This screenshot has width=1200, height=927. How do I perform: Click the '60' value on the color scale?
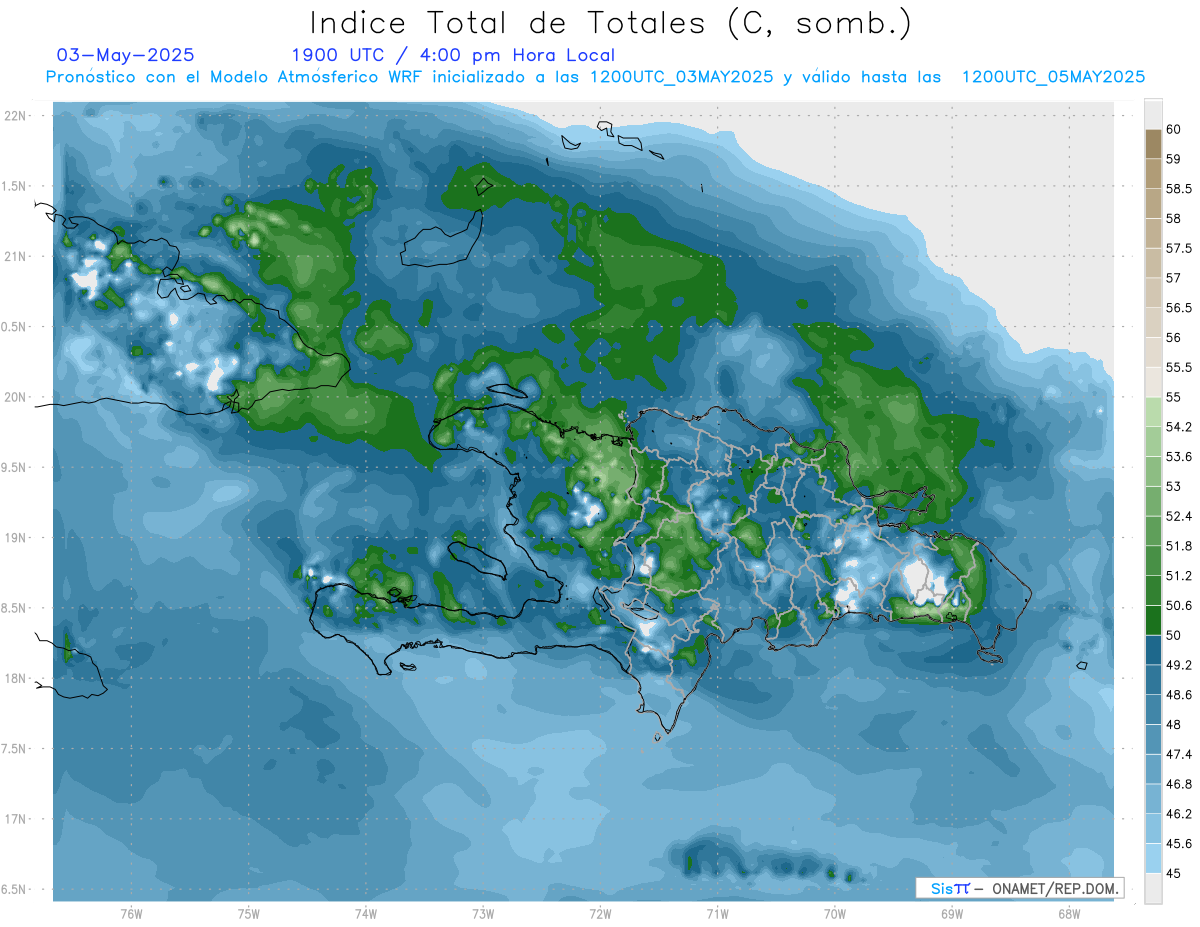pyautogui.click(x=1174, y=130)
